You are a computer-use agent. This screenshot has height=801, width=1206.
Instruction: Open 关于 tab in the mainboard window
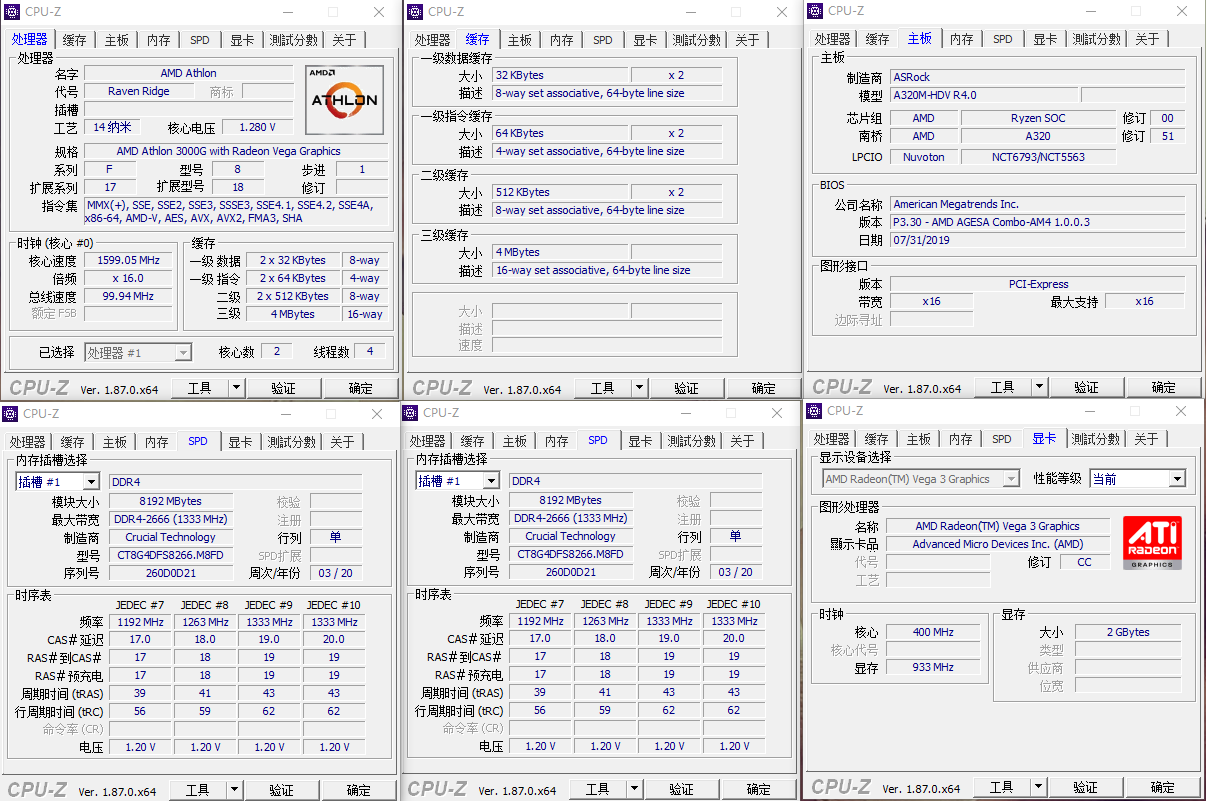[1147, 39]
